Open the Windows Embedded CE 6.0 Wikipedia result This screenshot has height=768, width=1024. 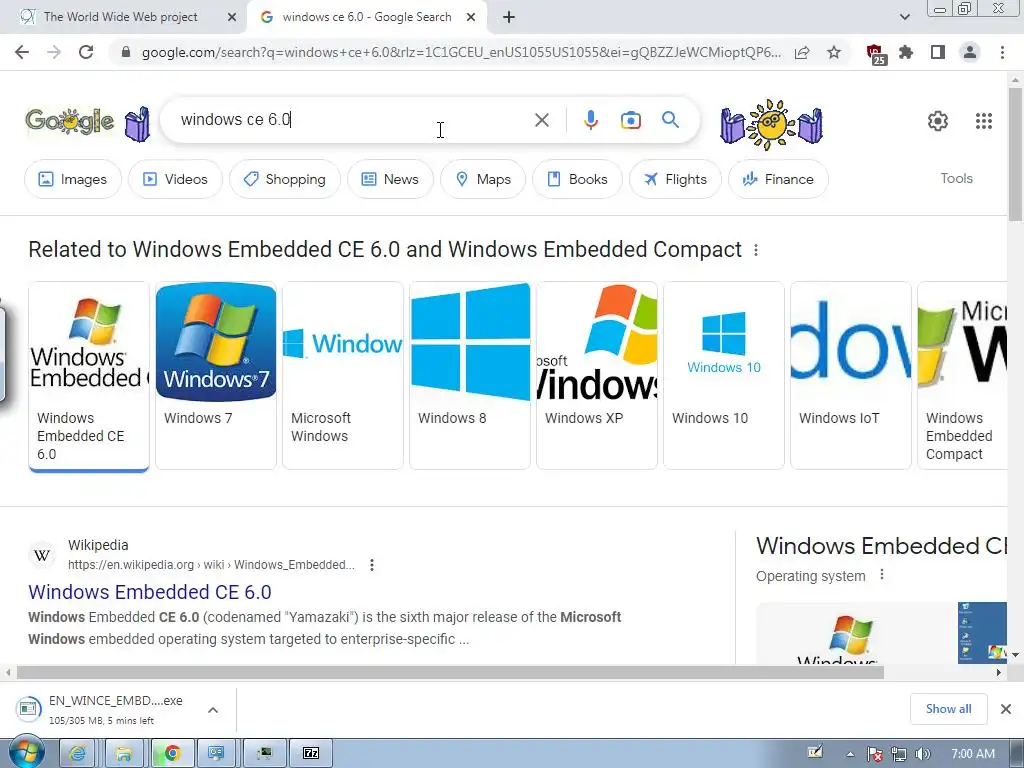click(x=150, y=592)
